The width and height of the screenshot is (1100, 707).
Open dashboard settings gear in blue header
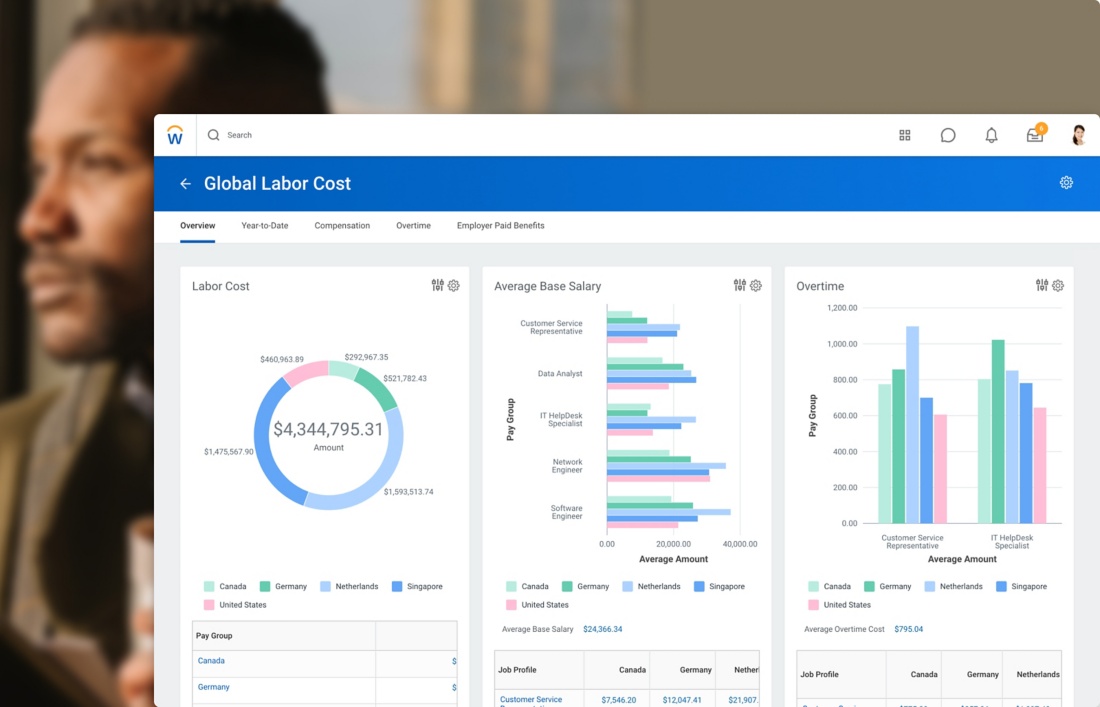click(x=1066, y=183)
